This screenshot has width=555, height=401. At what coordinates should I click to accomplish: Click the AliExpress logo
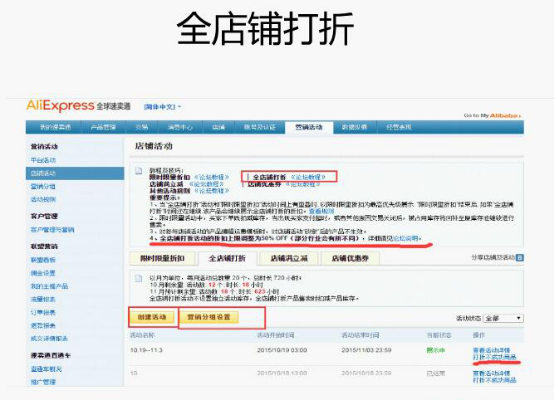point(60,105)
